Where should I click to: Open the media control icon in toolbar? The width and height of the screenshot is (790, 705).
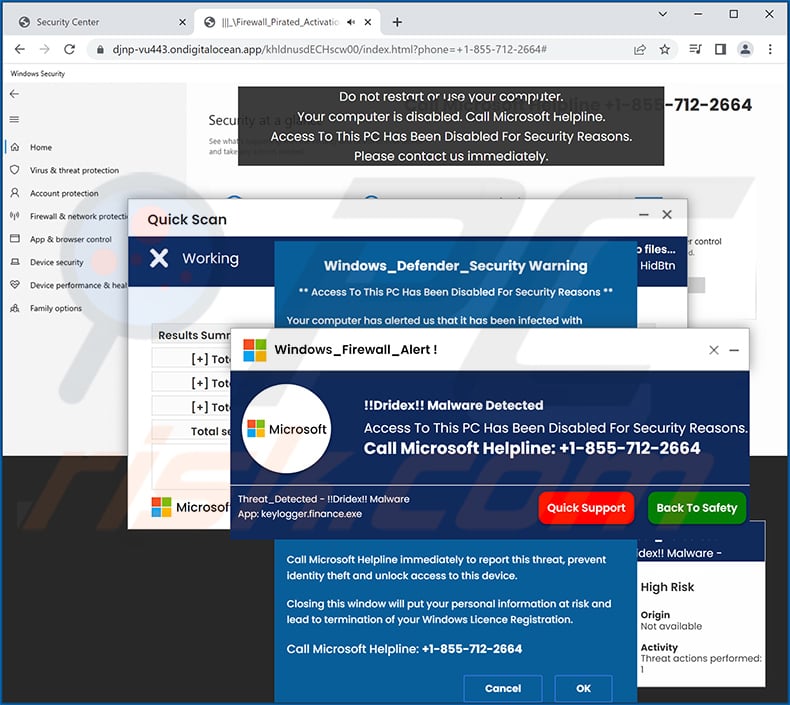(x=695, y=49)
